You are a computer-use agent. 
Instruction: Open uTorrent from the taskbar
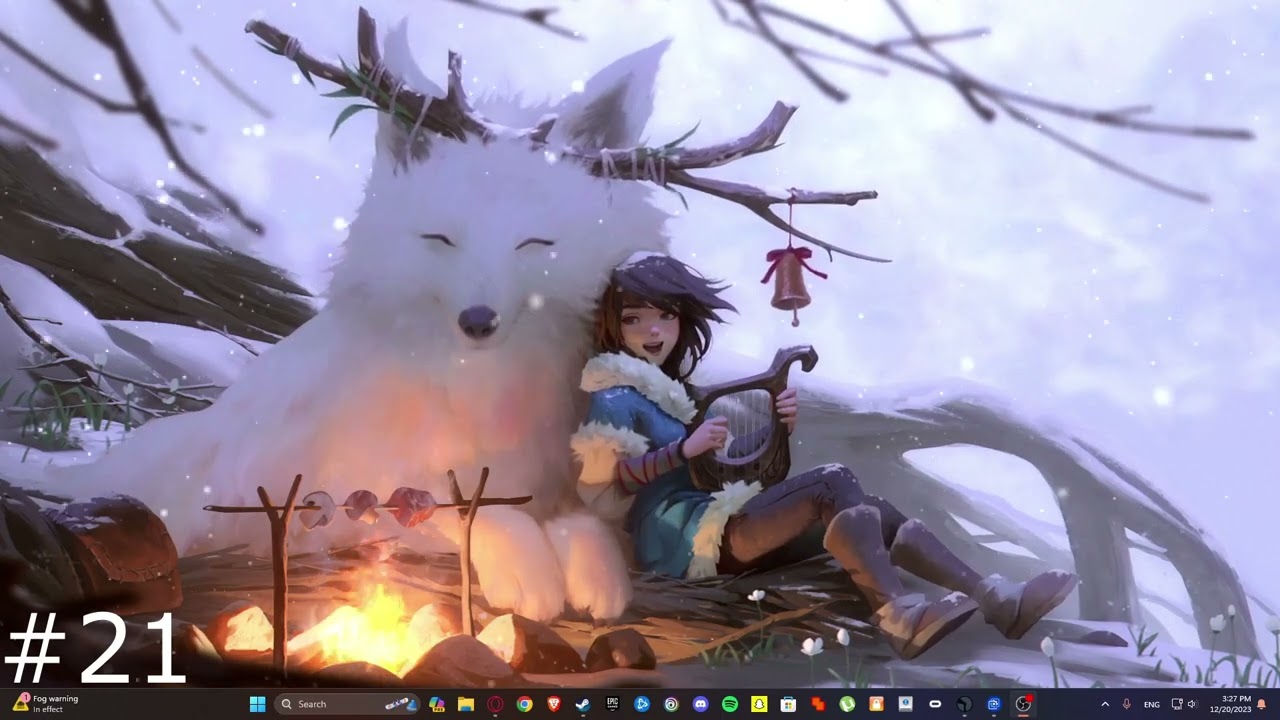(847, 704)
